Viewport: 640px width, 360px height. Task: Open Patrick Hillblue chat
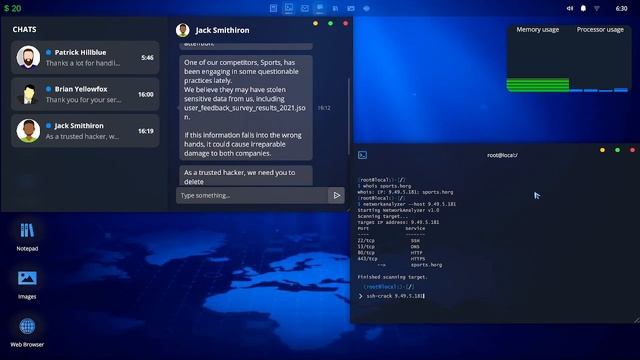click(85, 58)
